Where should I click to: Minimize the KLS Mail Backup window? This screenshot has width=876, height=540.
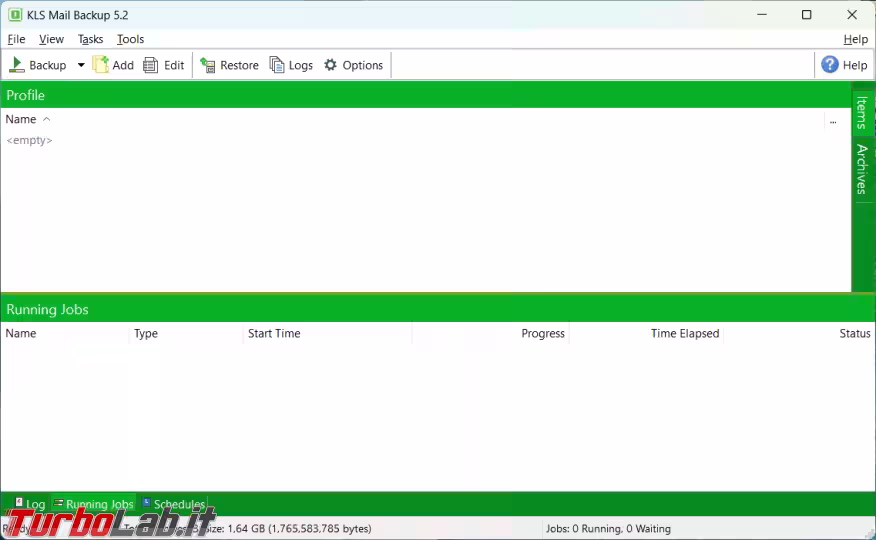coord(762,15)
